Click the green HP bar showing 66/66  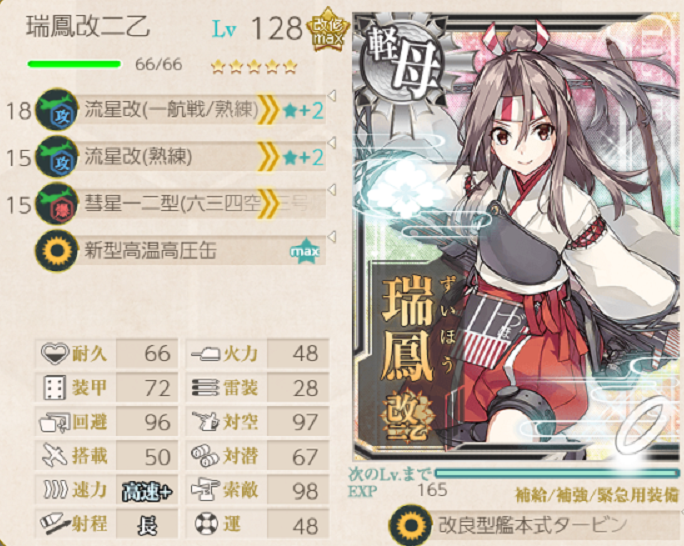(74, 65)
